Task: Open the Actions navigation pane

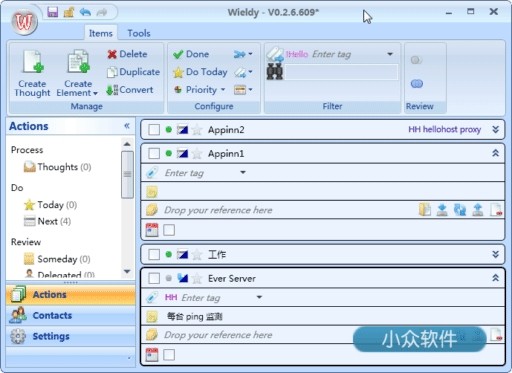Action: [x=71, y=295]
